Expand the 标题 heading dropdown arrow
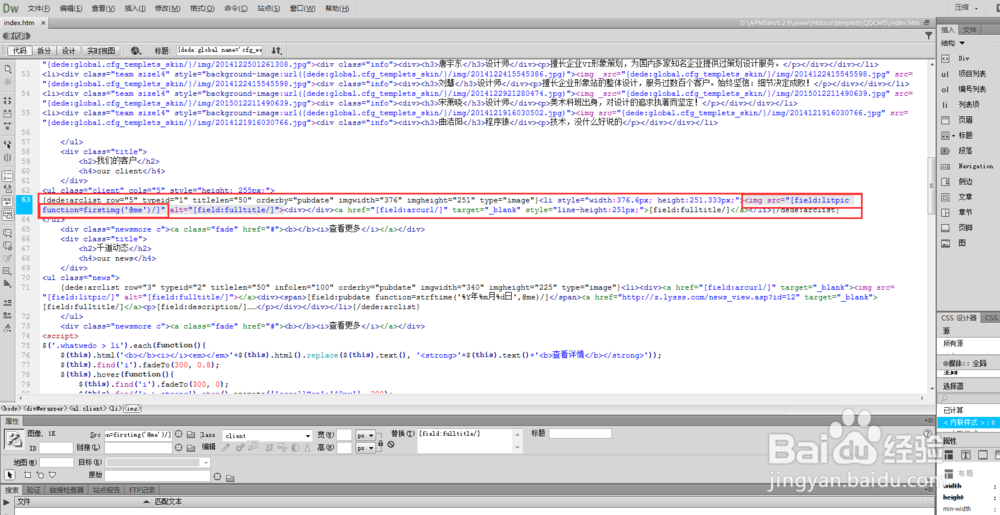The height and width of the screenshot is (515, 1000). coord(953,135)
